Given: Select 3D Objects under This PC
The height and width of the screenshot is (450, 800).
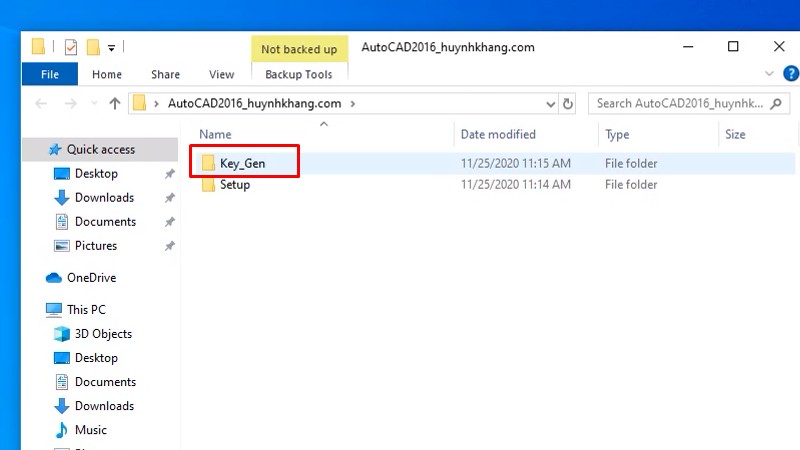Looking at the screenshot, I should pyautogui.click(x=103, y=334).
